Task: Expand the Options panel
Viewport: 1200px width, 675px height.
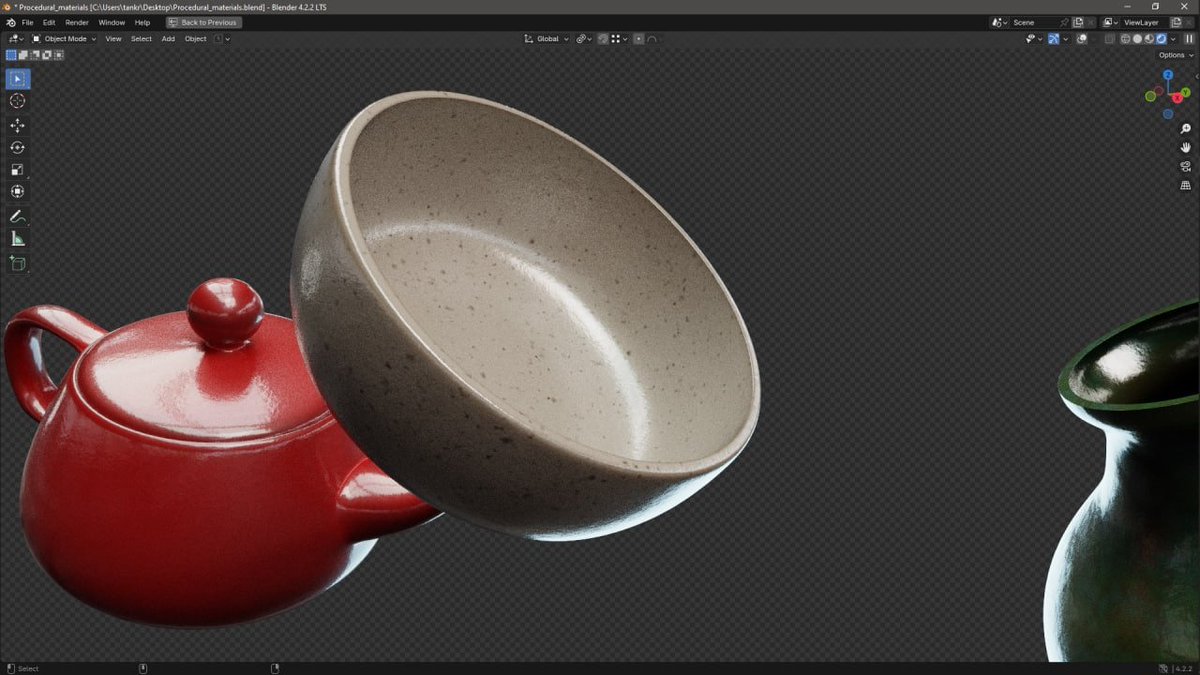Action: tap(1171, 54)
